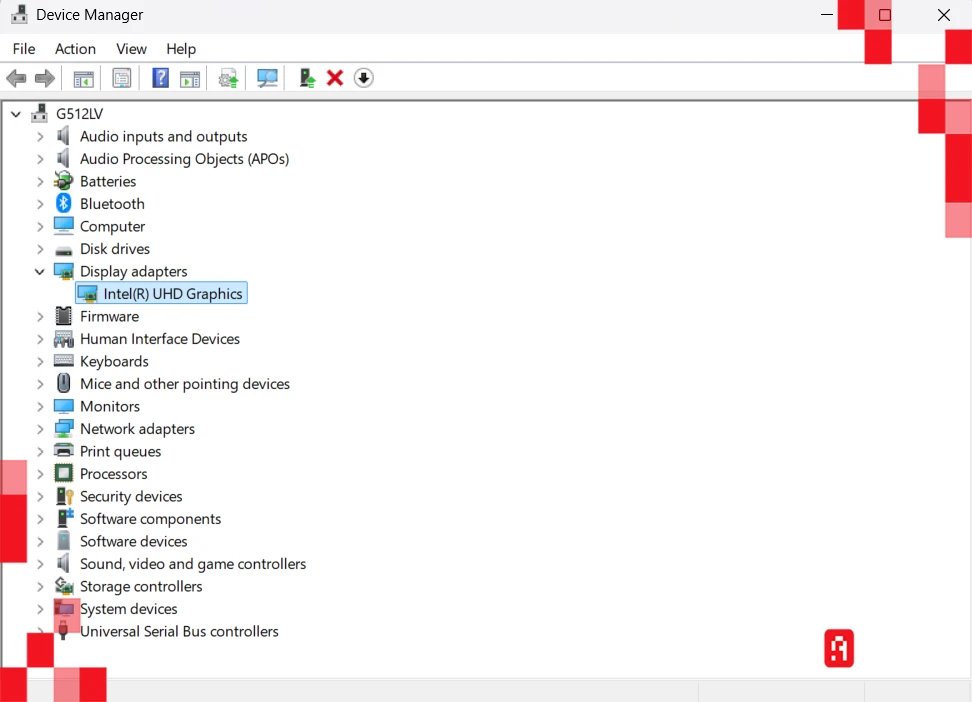Close the Device Manager window
Image resolution: width=972 pixels, height=702 pixels.
point(943,15)
